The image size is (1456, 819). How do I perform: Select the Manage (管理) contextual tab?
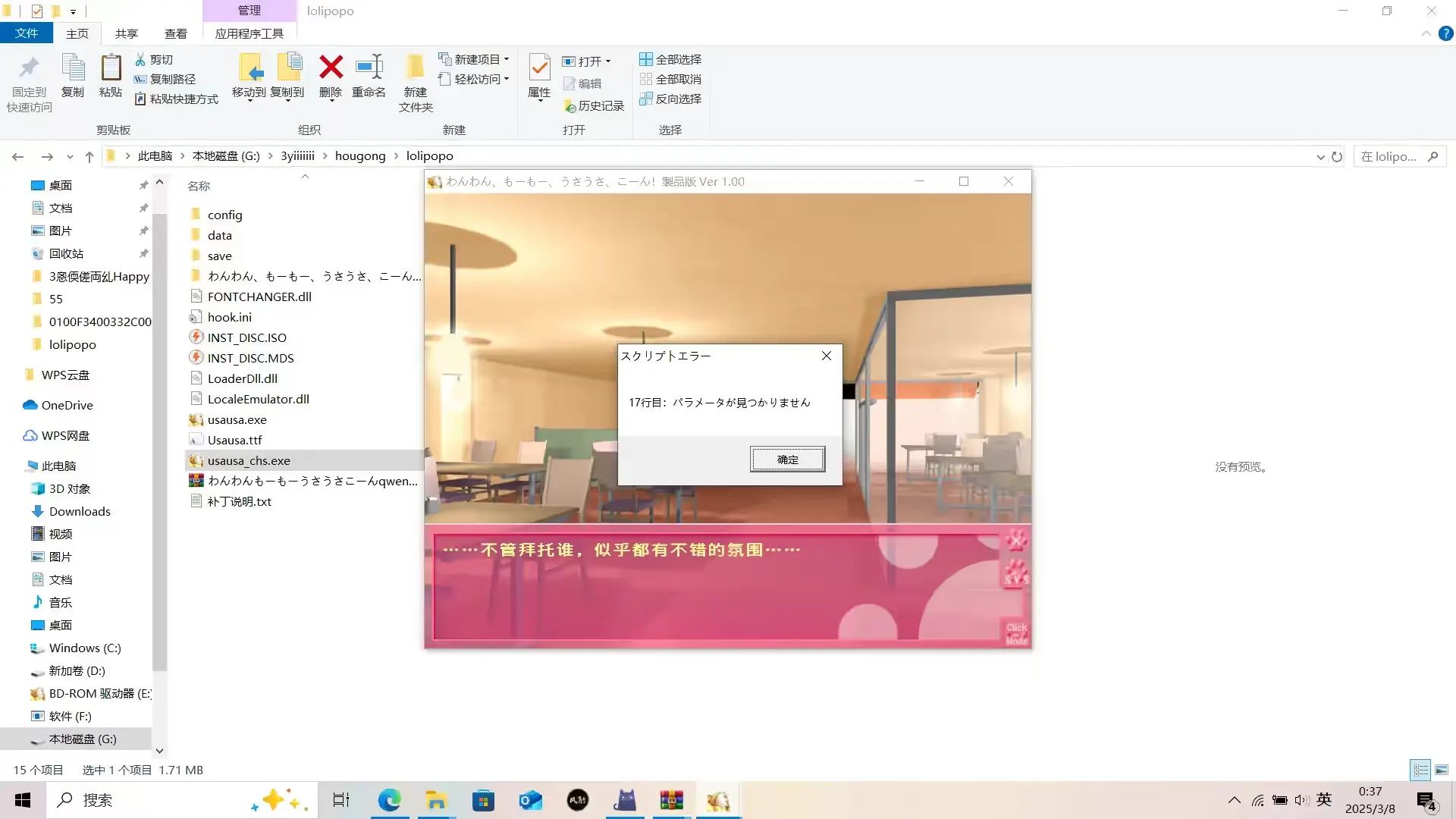pos(249,11)
